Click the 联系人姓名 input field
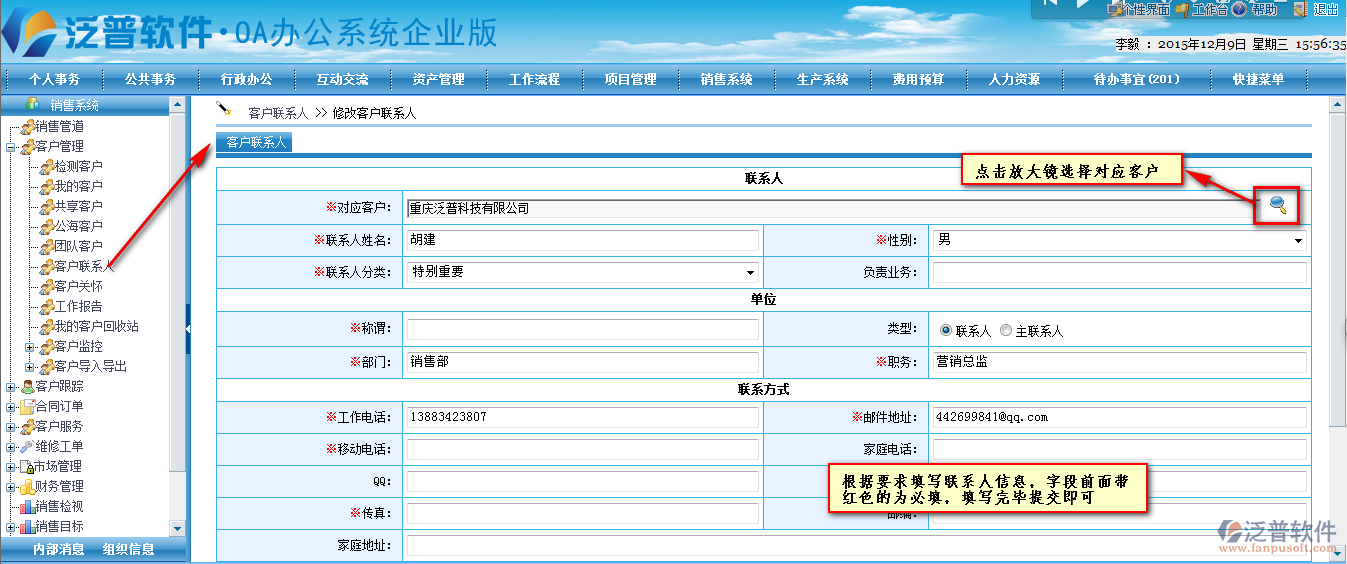 point(582,241)
